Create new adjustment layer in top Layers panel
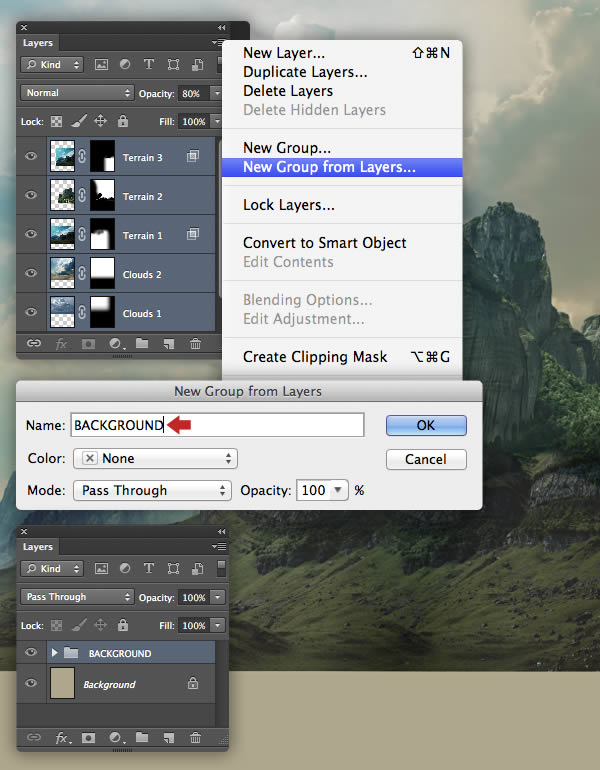 click(115, 344)
